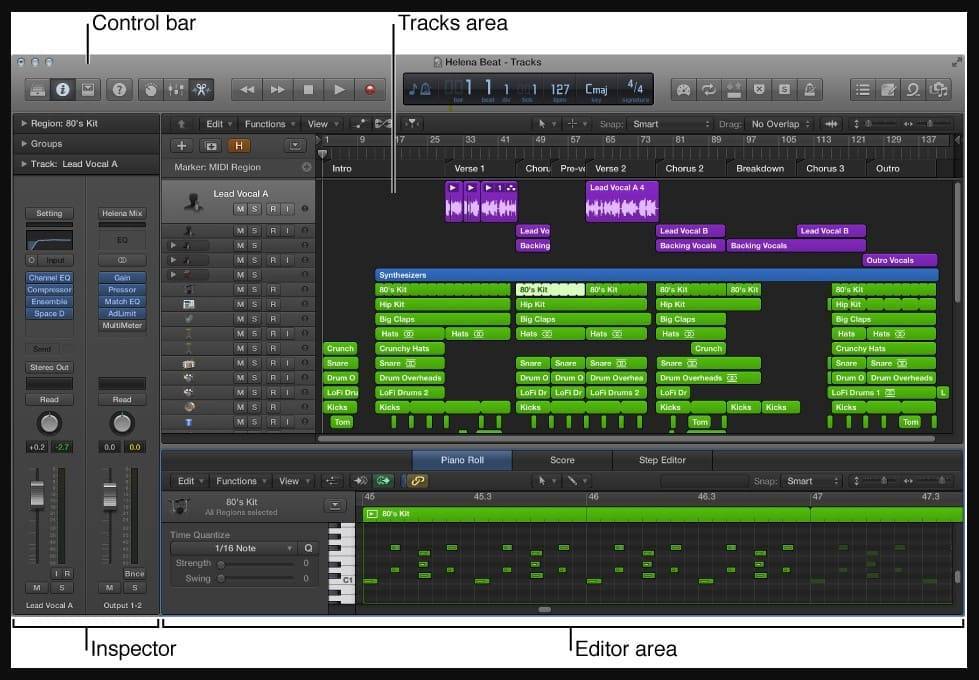Open the Snap: Smart dropdown in Tracks area
The height and width of the screenshot is (680, 979).
pos(671,124)
